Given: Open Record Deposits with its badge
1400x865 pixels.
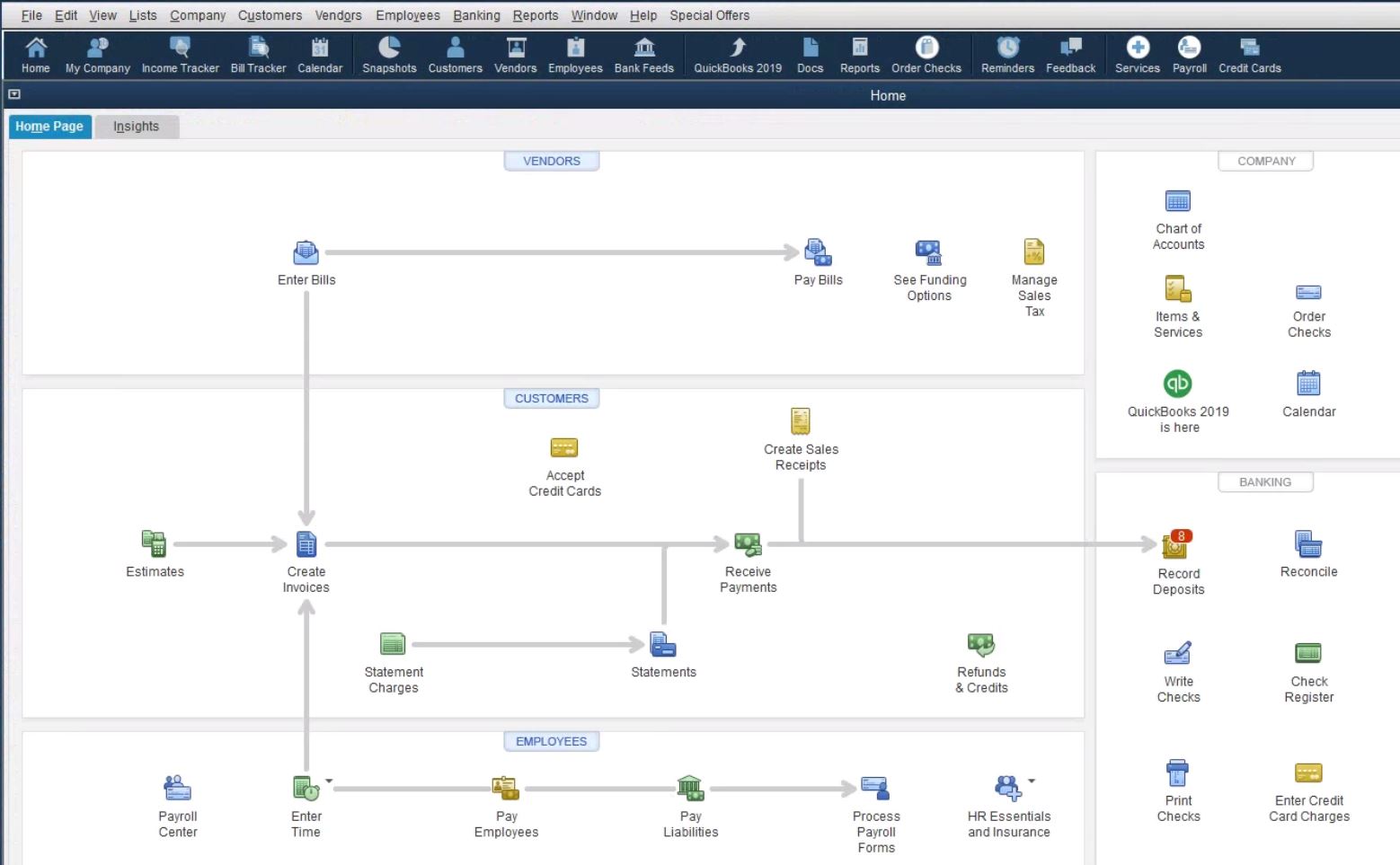Looking at the screenshot, I should click(x=1177, y=544).
